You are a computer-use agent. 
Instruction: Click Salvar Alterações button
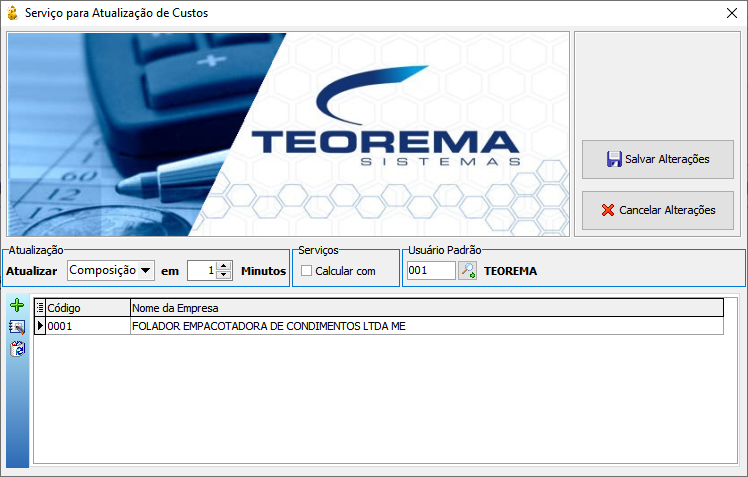[657, 159]
